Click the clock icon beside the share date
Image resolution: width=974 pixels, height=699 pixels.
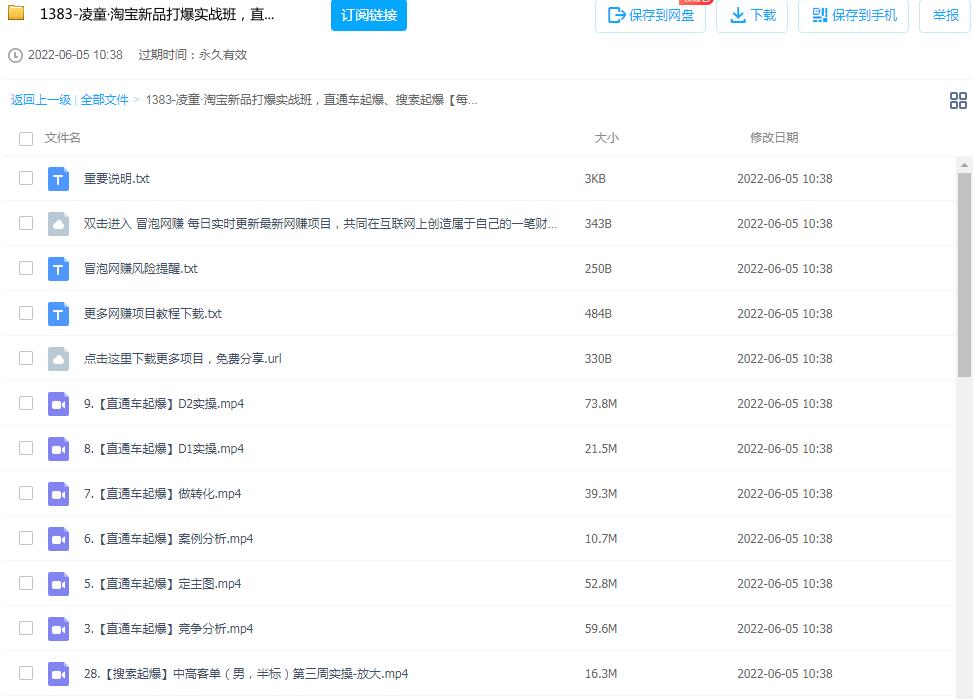point(16,55)
